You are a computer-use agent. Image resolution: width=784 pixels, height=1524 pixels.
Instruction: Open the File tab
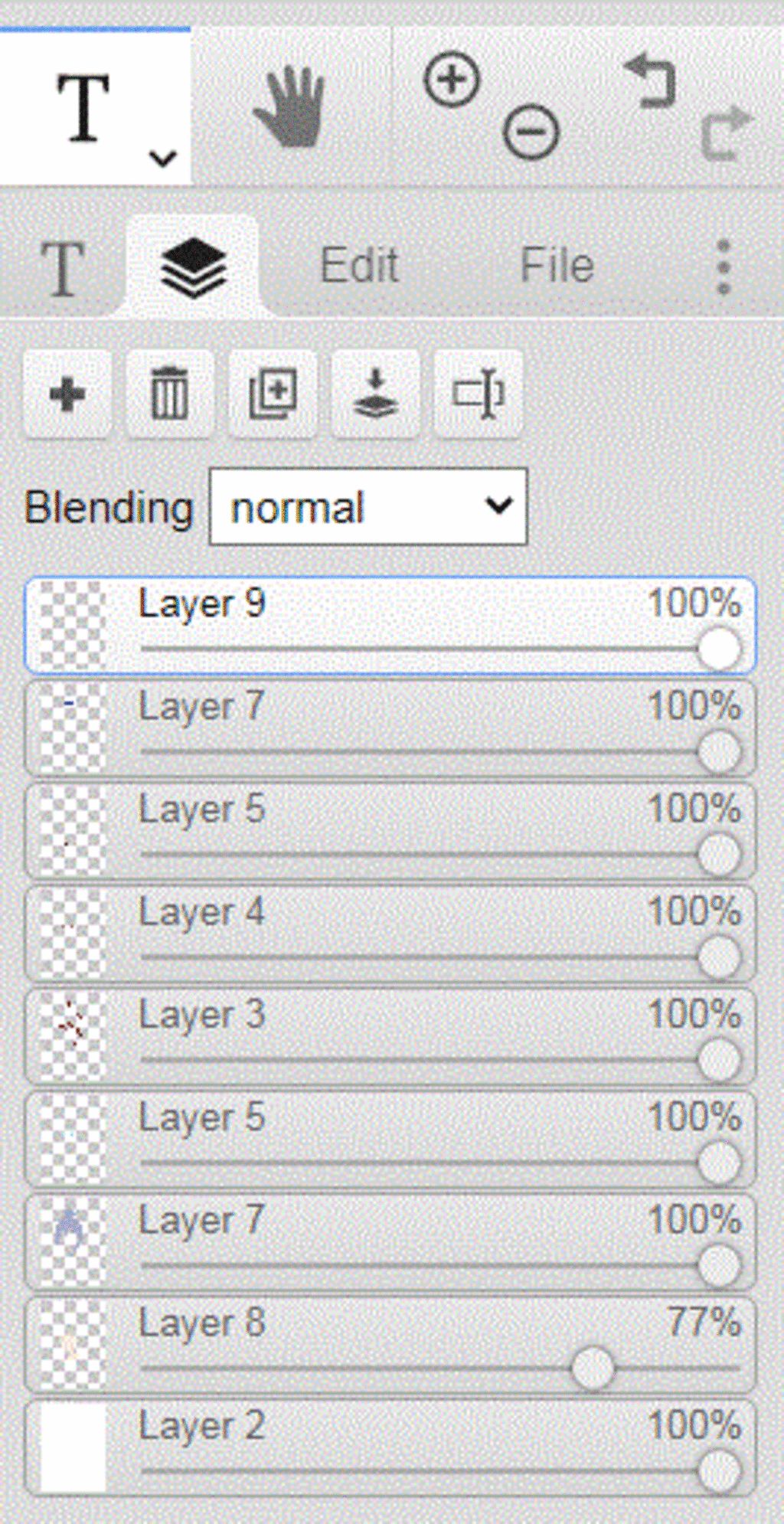click(x=557, y=266)
